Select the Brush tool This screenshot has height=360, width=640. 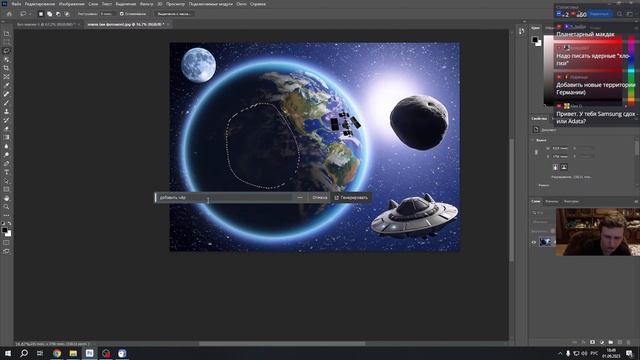tap(7, 103)
